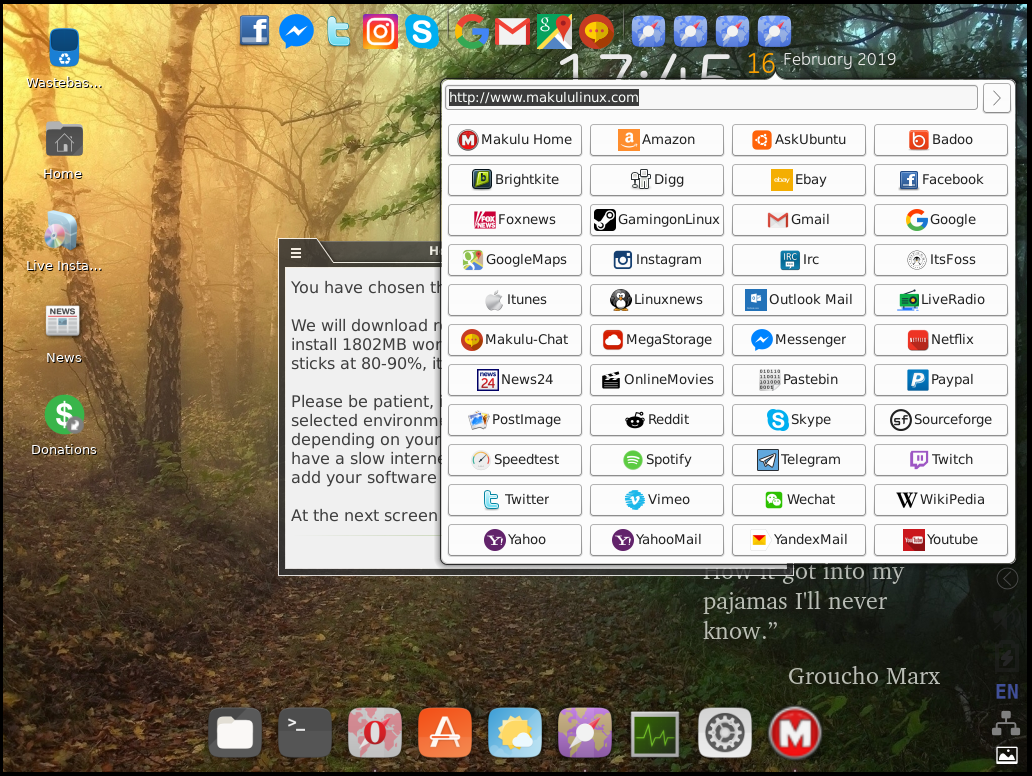The height and width of the screenshot is (776, 1032).
Task: Open the Spotify shortcut
Action: tap(656, 459)
